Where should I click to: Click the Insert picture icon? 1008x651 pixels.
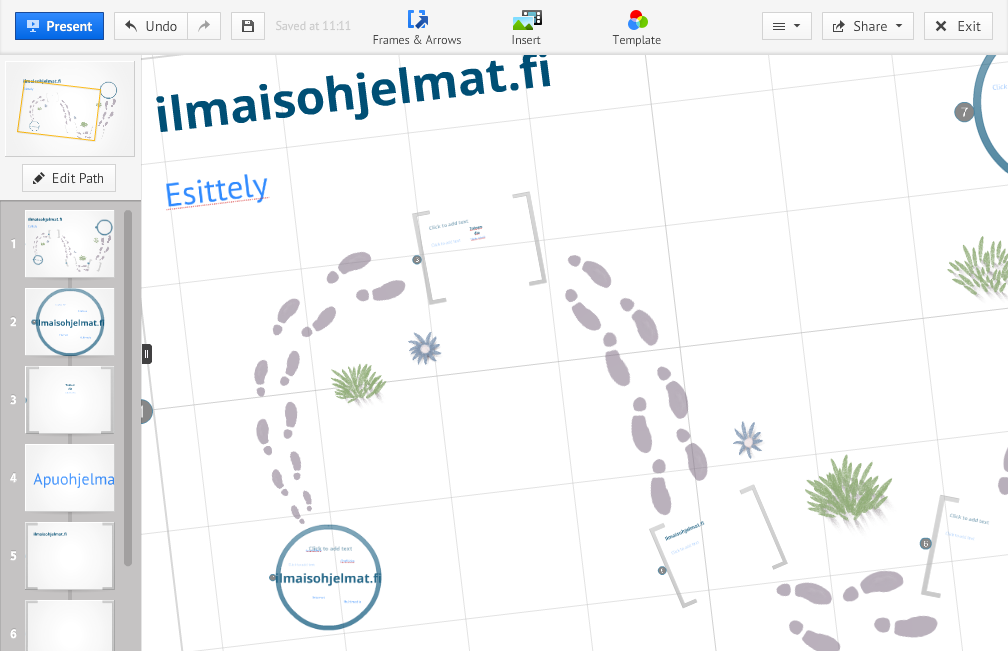[x=527, y=20]
